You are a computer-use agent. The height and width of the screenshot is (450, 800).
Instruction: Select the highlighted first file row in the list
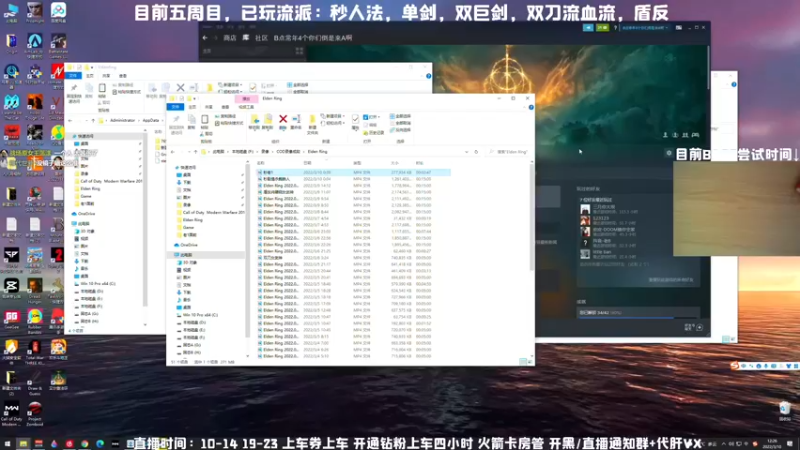pyautogui.click(x=353, y=172)
